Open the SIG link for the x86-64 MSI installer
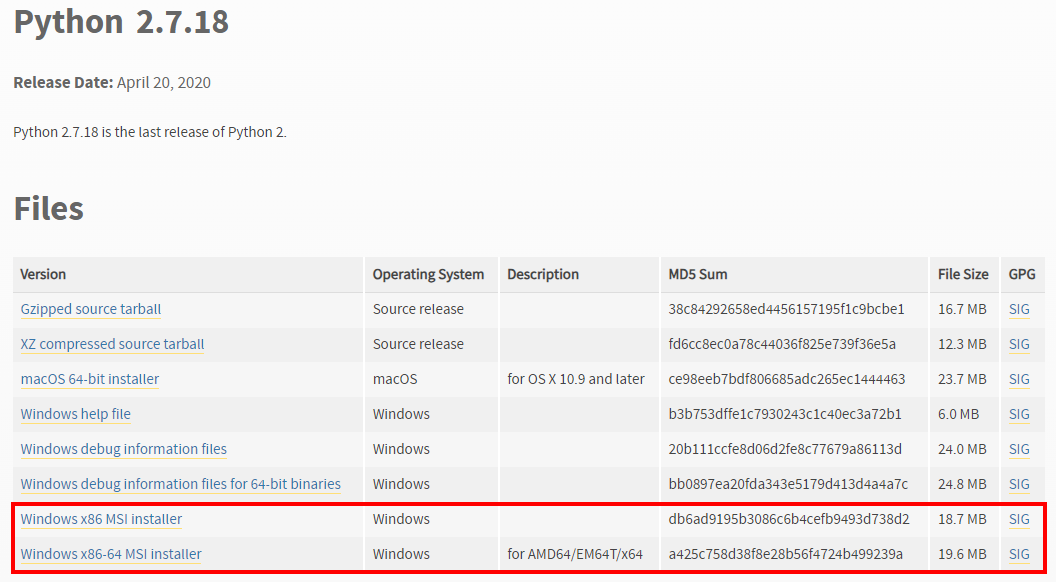This screenshot has width=1056, height=582. click(x=1019, y=554)
